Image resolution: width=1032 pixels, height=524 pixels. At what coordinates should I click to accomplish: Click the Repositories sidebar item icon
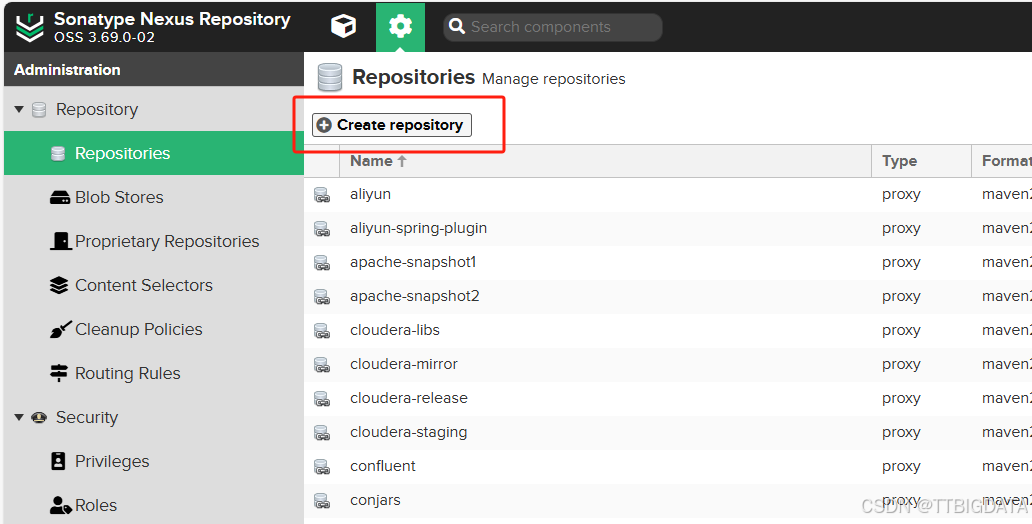pyautogui.click(x=58, y=153)
